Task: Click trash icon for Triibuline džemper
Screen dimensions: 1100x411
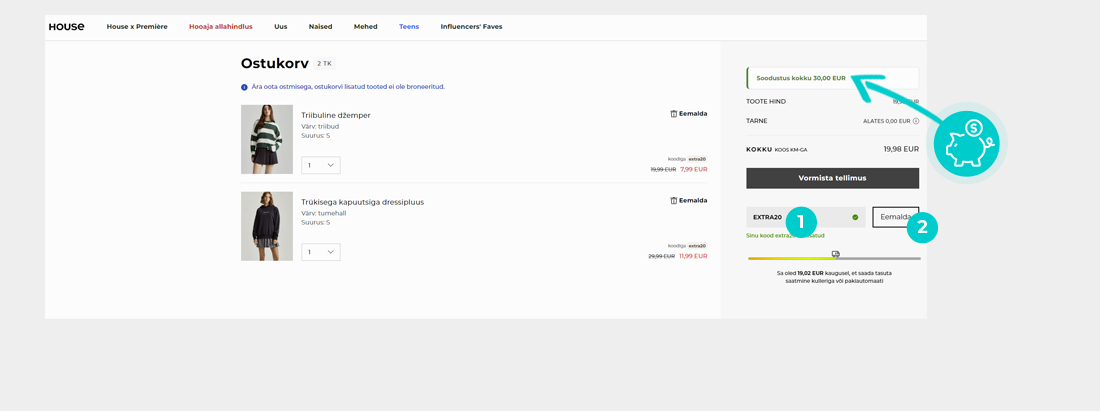Action: tap(674, 114)
